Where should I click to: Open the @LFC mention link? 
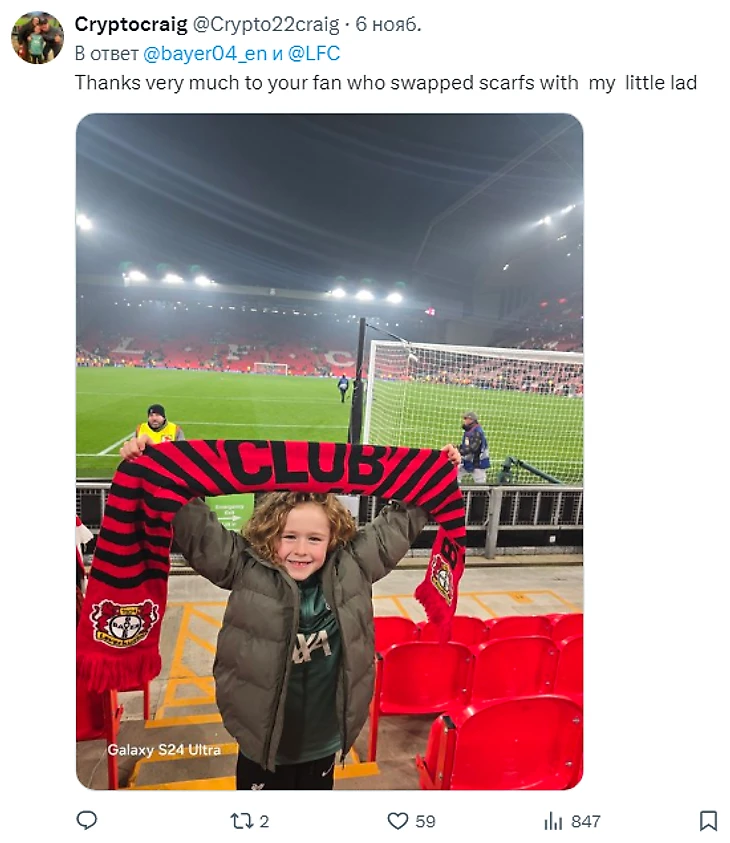pos(314,53)
